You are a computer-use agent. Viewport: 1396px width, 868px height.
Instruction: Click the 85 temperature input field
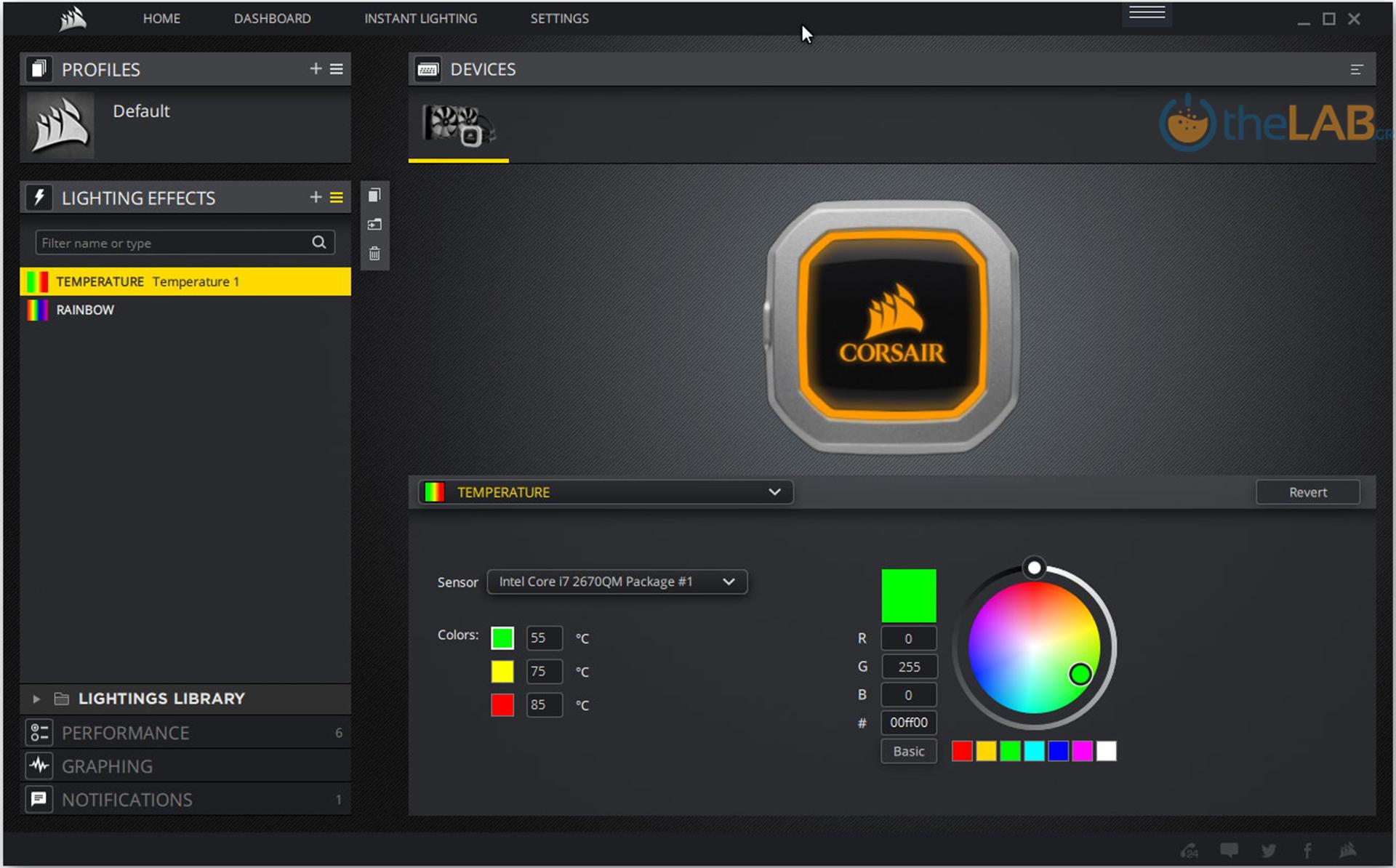pyautogui.click(x=544, y=704)
